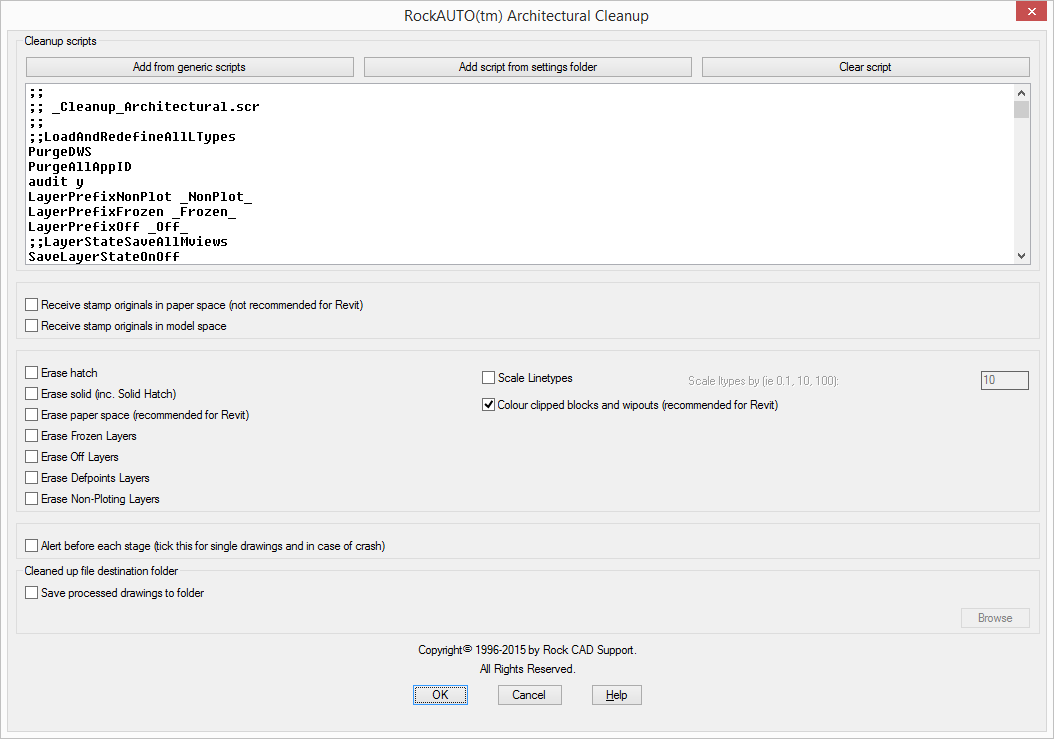Tick Alert before each stage checkbox
Screen dimensions: 1054x739
[32, 545]
